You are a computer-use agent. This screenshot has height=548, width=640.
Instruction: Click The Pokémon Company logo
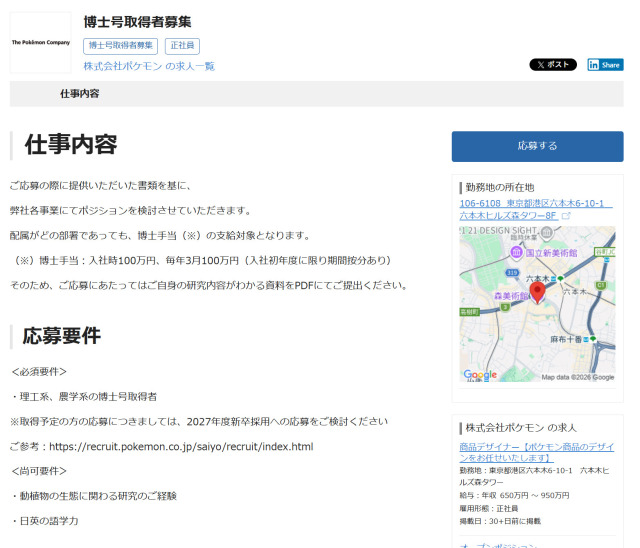click(x=40, y=43)
